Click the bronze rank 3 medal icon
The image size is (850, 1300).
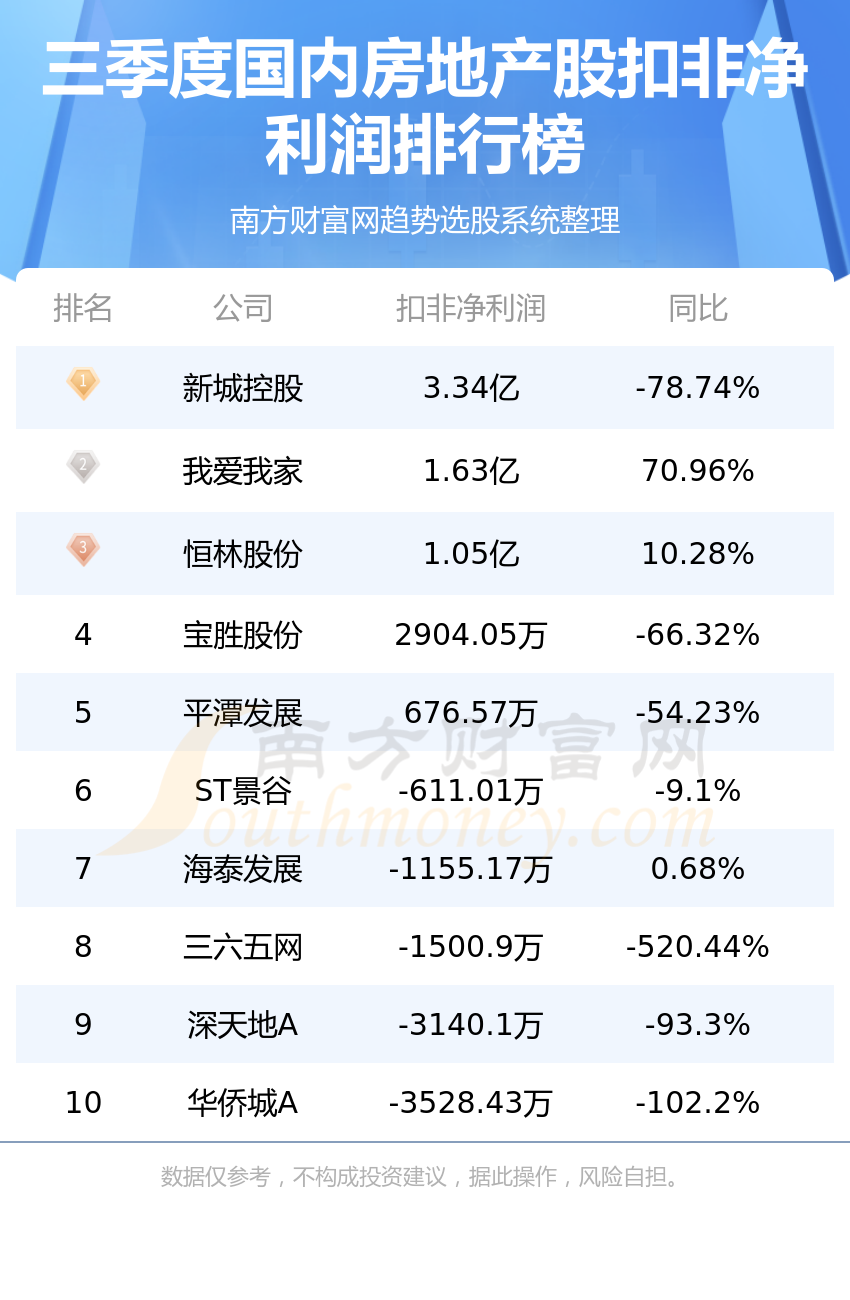click(83, 550)
